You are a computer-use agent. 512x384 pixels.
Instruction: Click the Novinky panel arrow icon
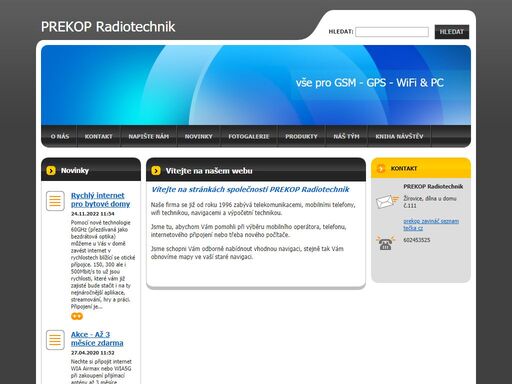pos(51,171)
